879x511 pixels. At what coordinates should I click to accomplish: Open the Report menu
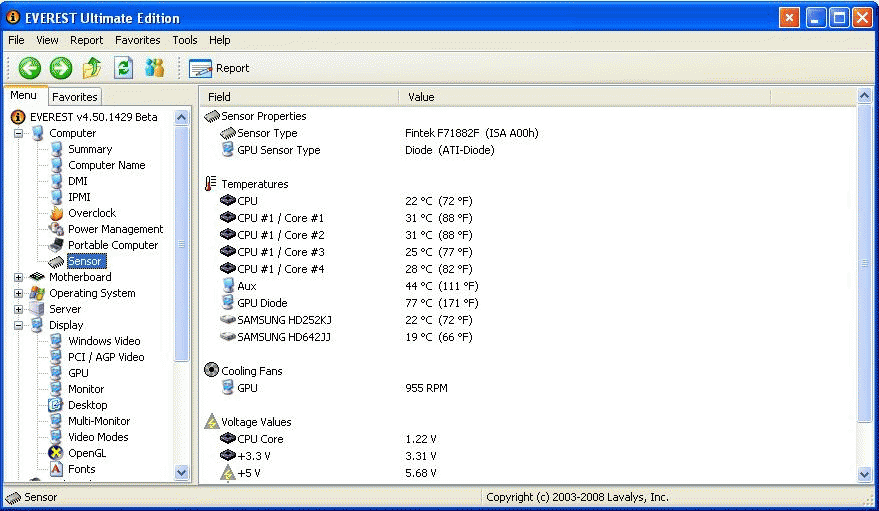86,40
